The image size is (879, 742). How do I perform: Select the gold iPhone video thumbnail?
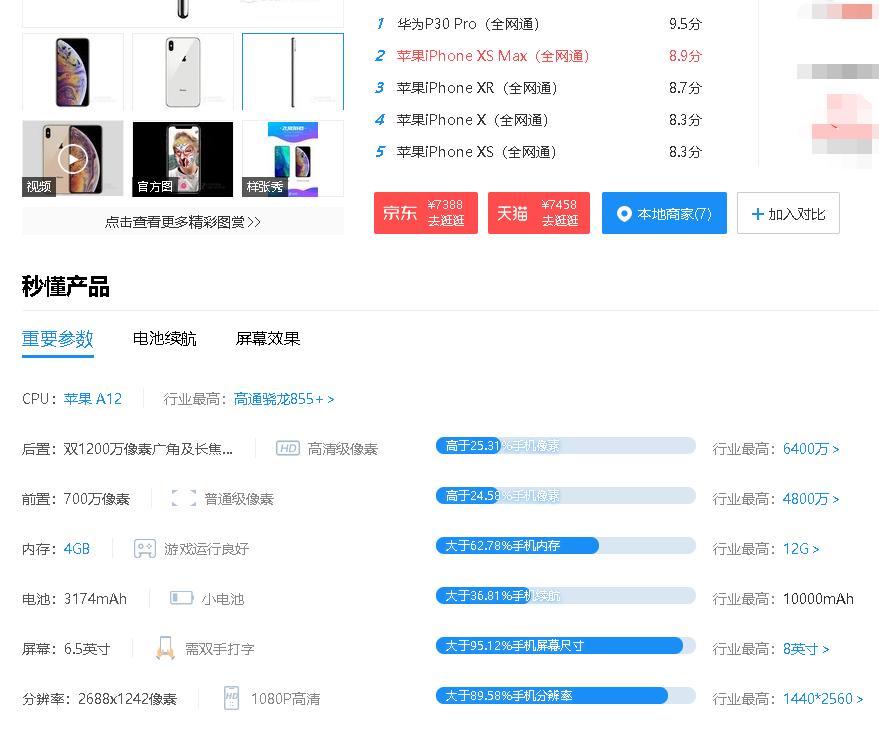tap(72, 158)
